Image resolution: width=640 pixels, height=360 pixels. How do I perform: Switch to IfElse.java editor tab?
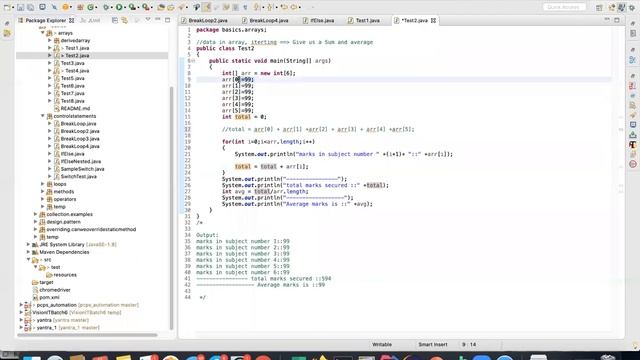coord(318,20)
